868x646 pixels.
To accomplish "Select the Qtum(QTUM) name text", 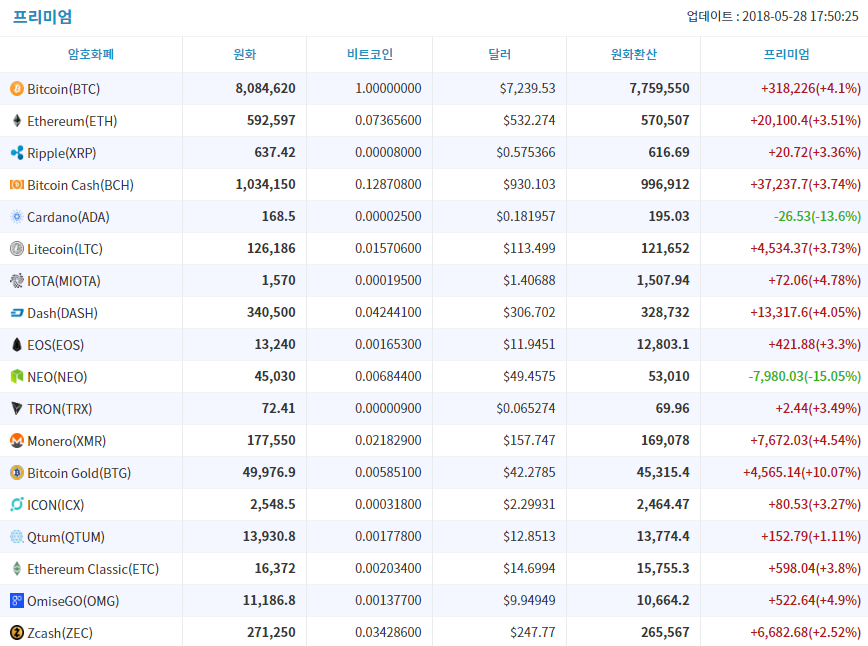I will click(66, 538).
